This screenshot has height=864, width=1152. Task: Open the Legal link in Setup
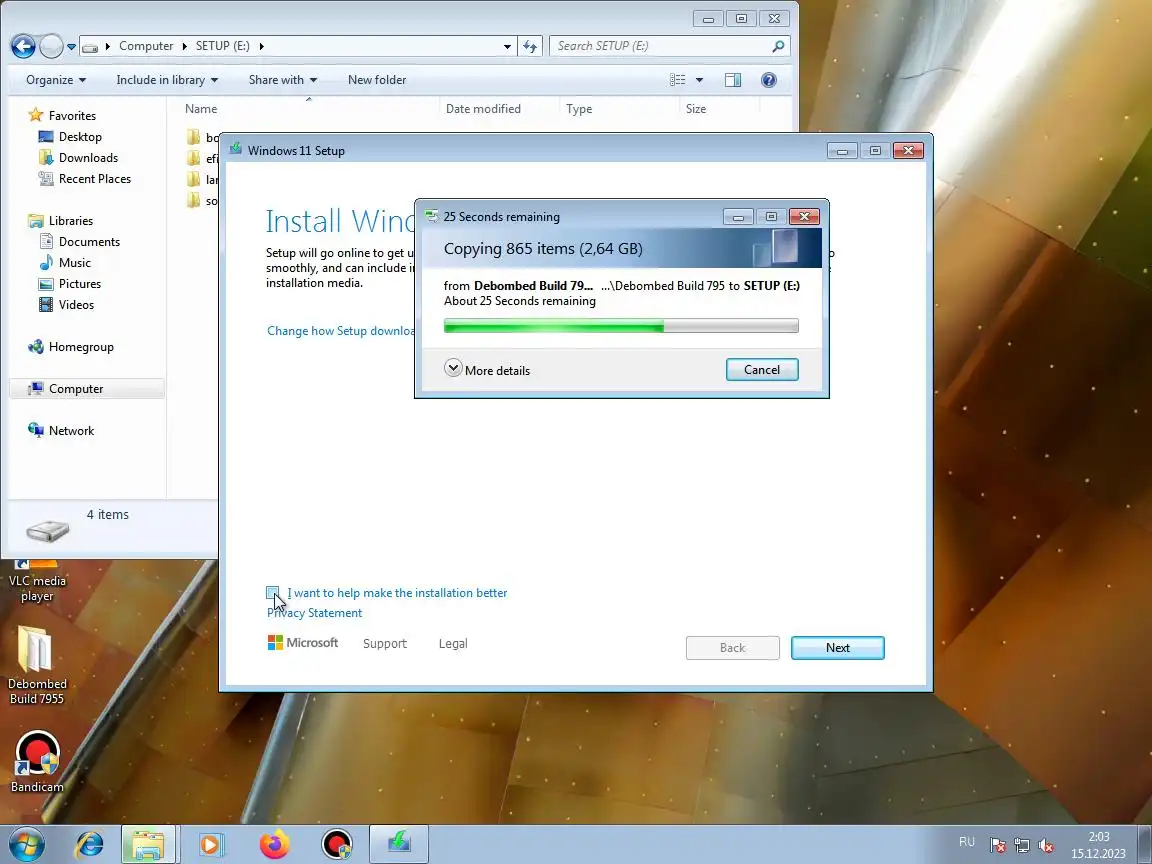tap(453, 644)
